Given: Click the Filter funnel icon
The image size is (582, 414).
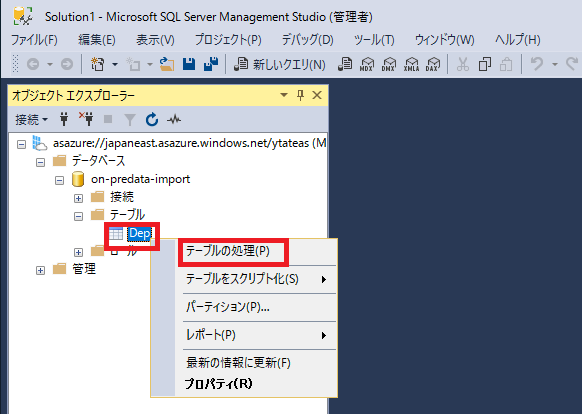Looking at the screenshot, I should (130, 120).
